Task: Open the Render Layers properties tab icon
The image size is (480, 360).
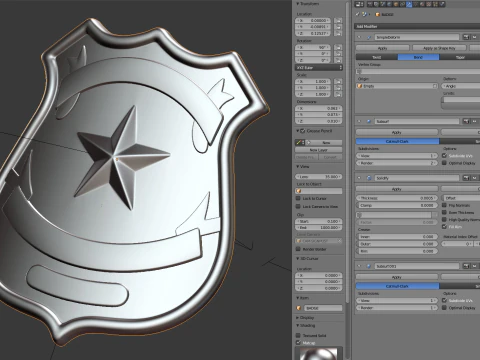Action: point(376,4)
